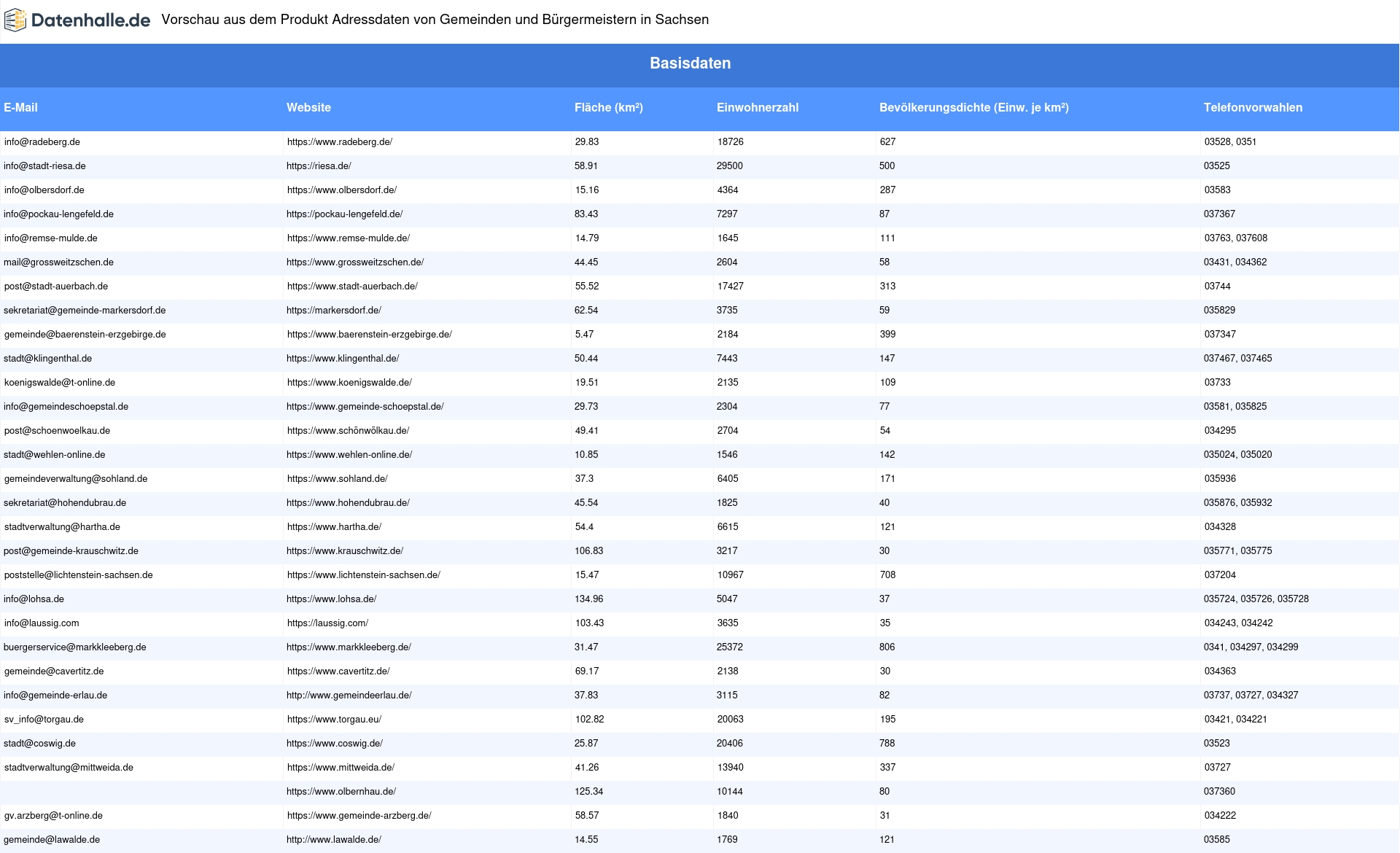The image size is (1400, 853).
Task: Click phone codes 0341, 034297, 034299
Action: (1251, 647)
